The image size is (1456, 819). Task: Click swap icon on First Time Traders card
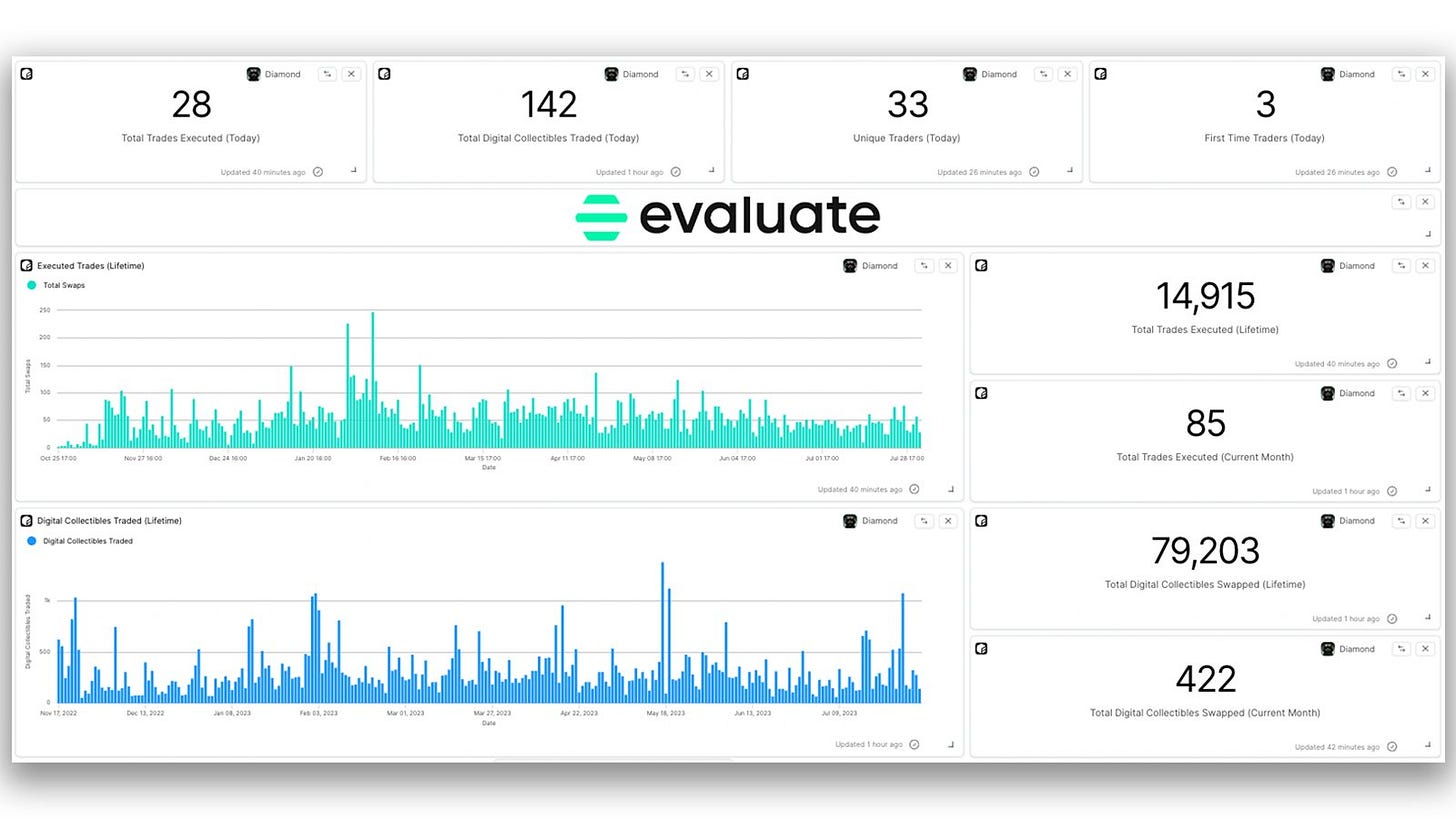tap(1402, 74)
